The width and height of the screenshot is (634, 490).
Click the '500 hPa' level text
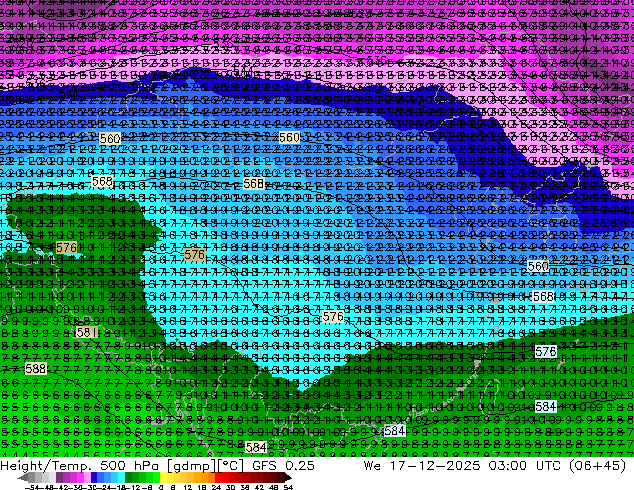point(129,466)
